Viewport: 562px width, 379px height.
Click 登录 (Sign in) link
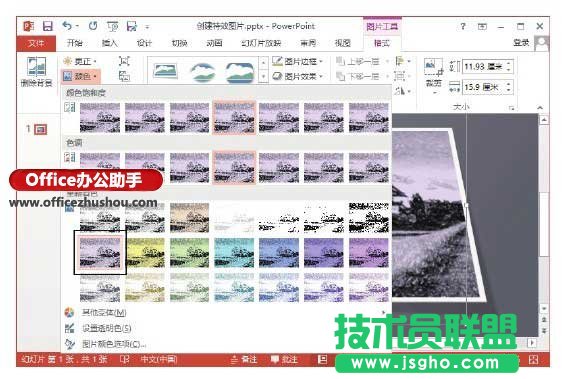point(521,43)
